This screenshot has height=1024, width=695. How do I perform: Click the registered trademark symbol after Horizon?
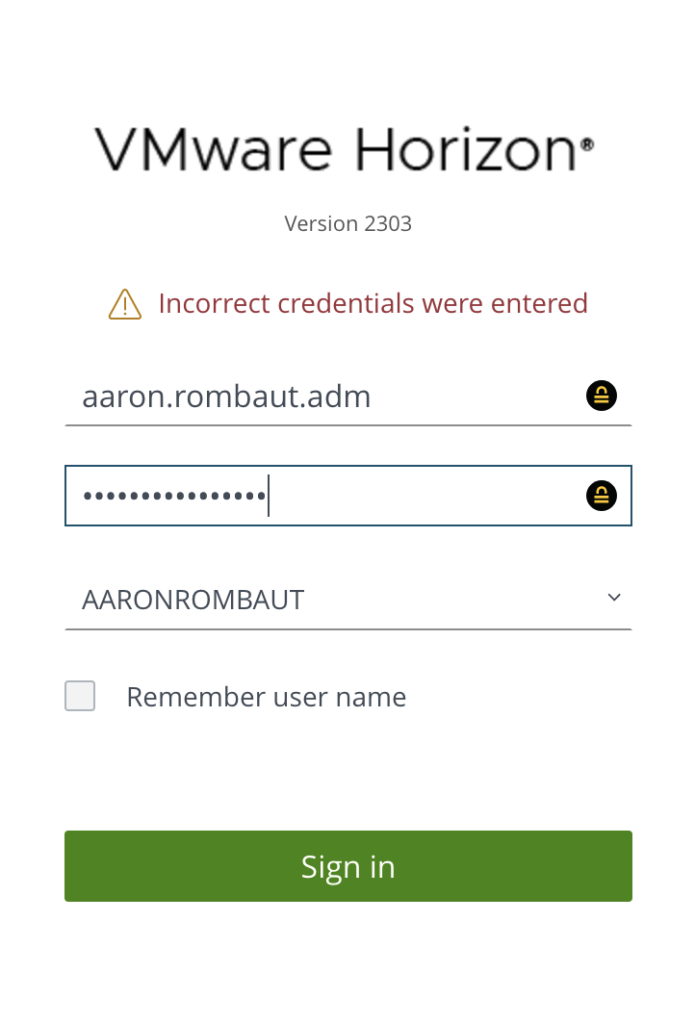coord(587,144)
